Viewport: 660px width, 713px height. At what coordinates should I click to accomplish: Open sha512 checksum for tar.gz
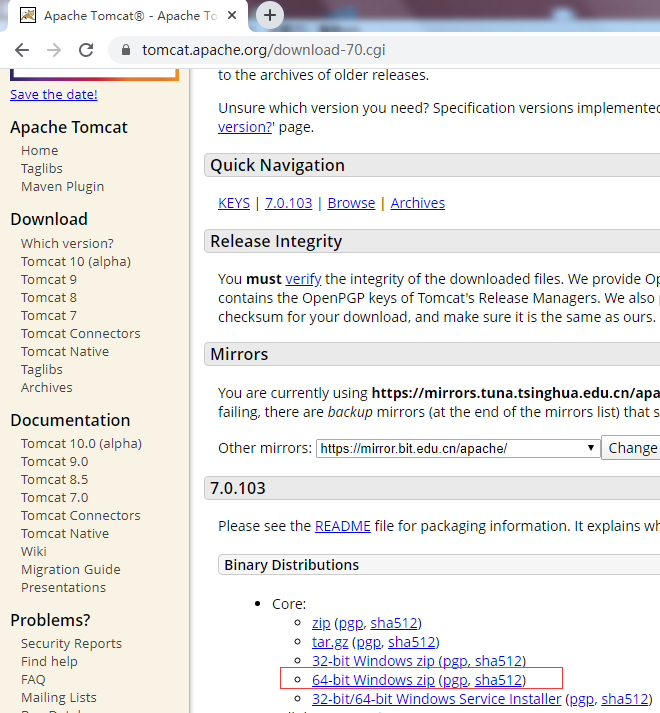click(x=412, y=642)
